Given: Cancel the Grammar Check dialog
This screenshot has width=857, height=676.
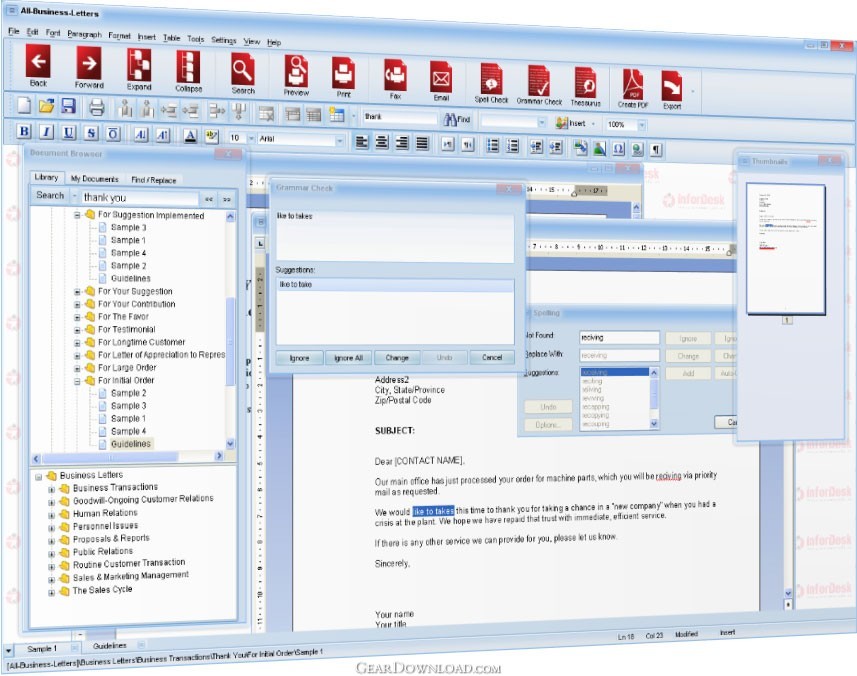Looking at the screenshot, I should pyautogui.click(x=492, y=357).
